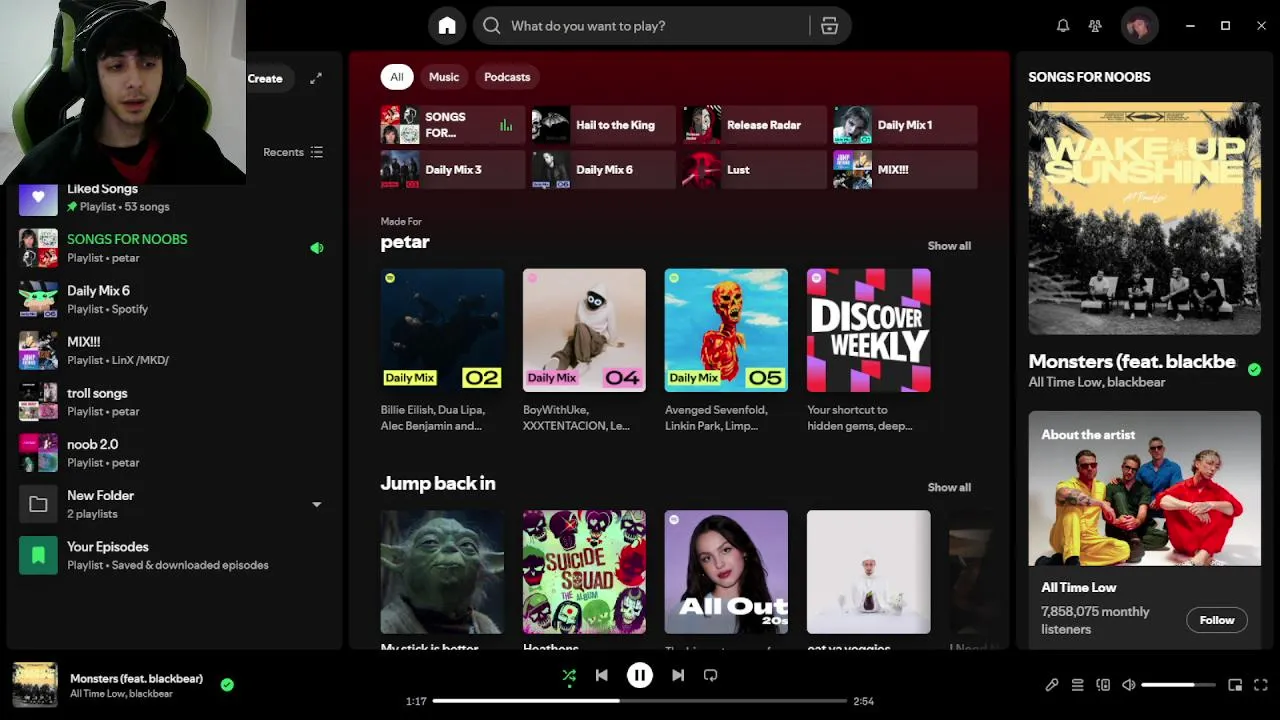
Task: Open SONGS FOR... shortcut tile
Action: [452, 125]
